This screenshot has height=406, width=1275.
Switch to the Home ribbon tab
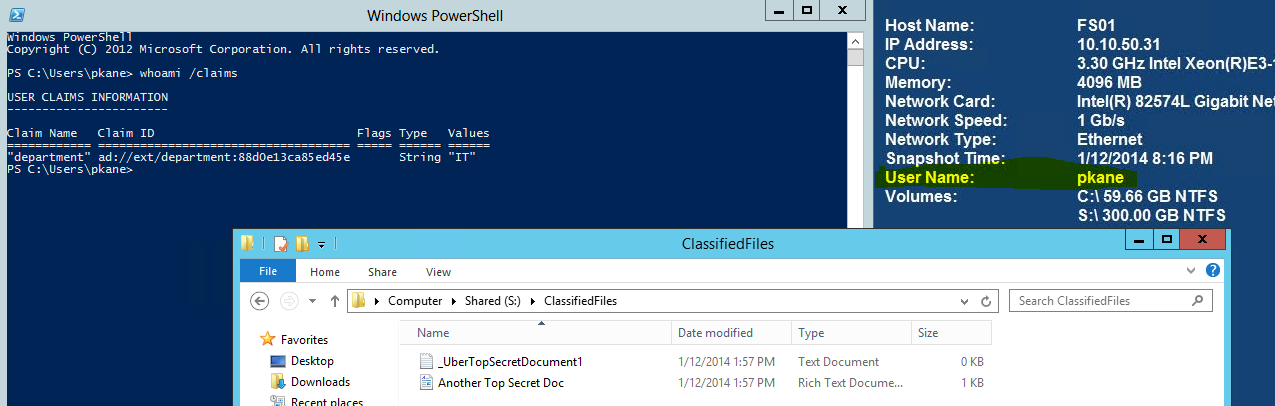[x=325, y=271]
